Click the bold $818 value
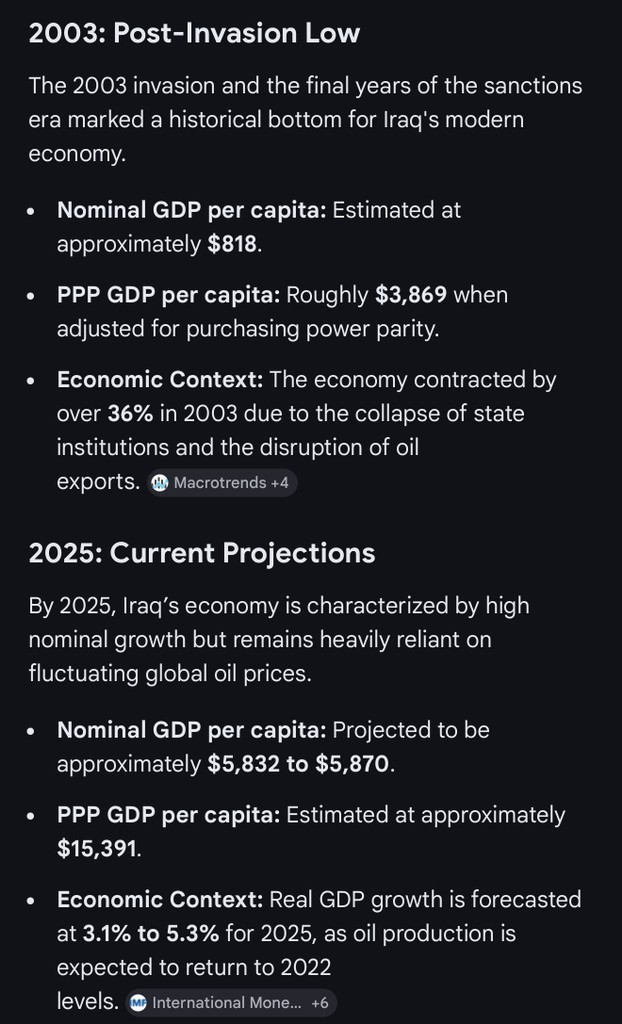The image size is (622, 1024). coord(232,244)
